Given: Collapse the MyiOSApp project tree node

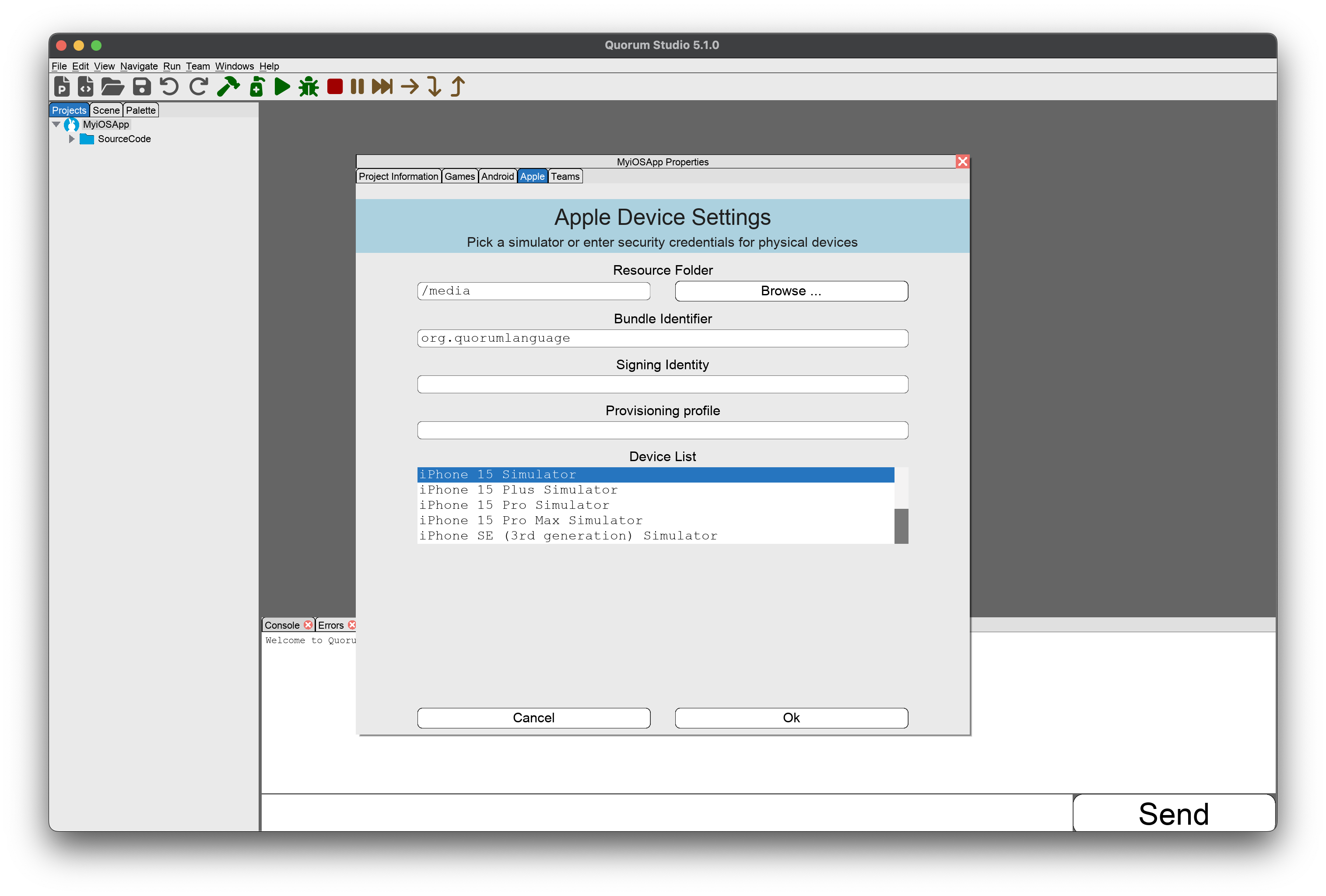Looking at the screenshot, I should [56, 124].
